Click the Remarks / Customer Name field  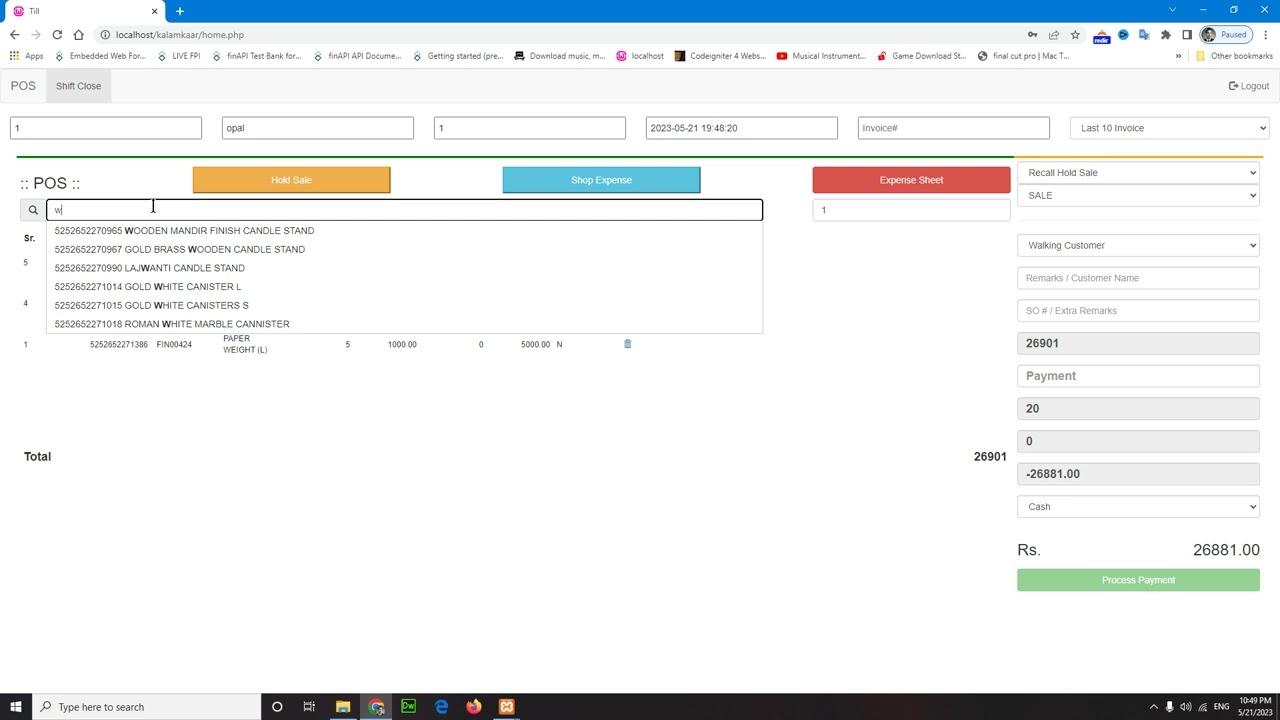[x=1138, y=278]
